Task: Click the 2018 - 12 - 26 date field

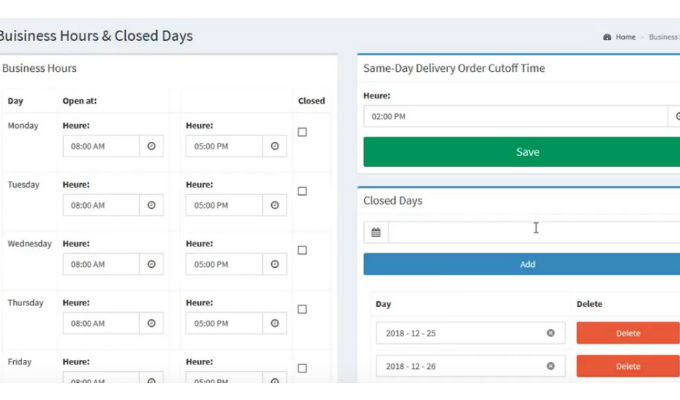Action: click(471, 366)
